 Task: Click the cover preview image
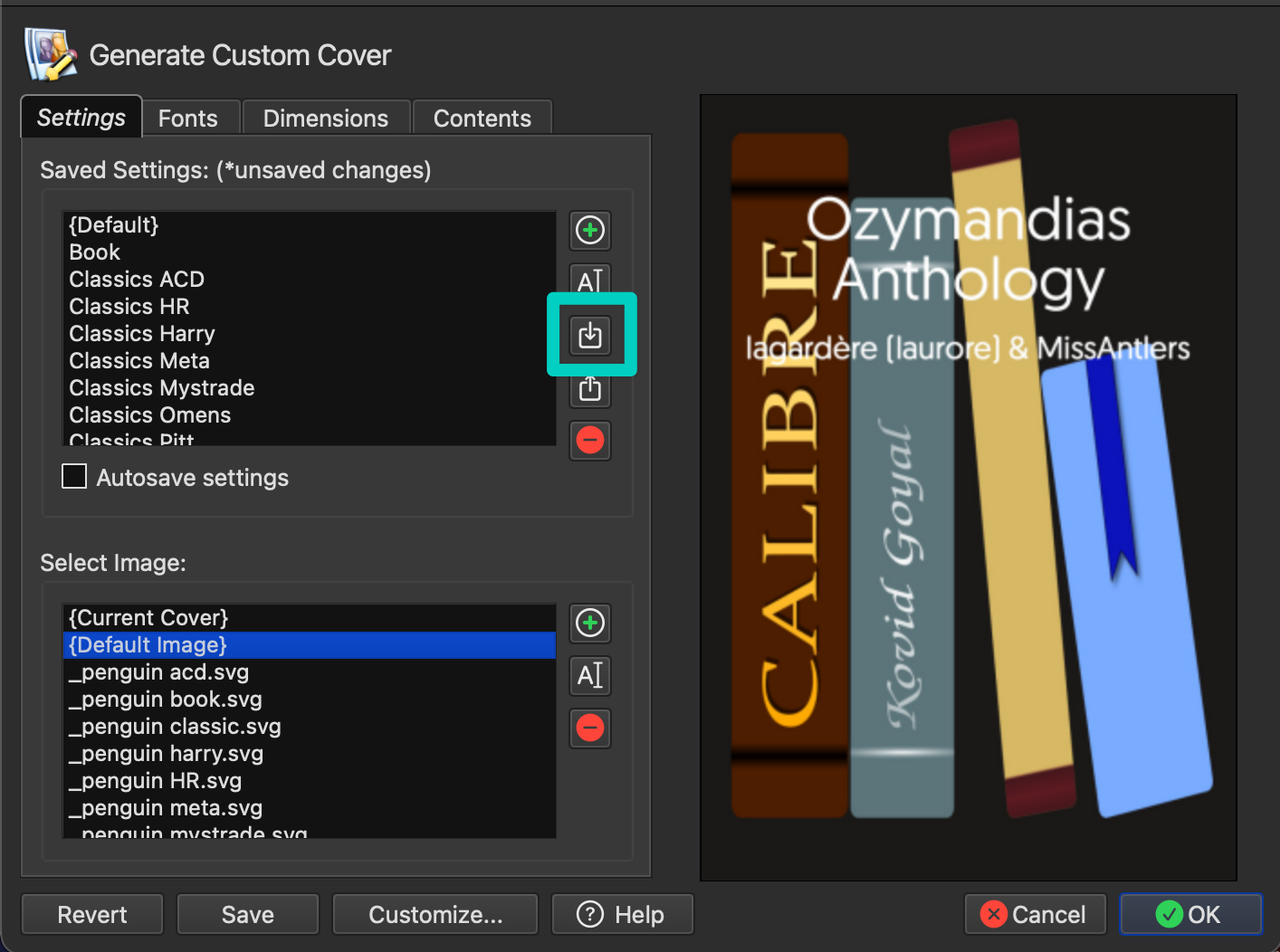click(969, 488)
